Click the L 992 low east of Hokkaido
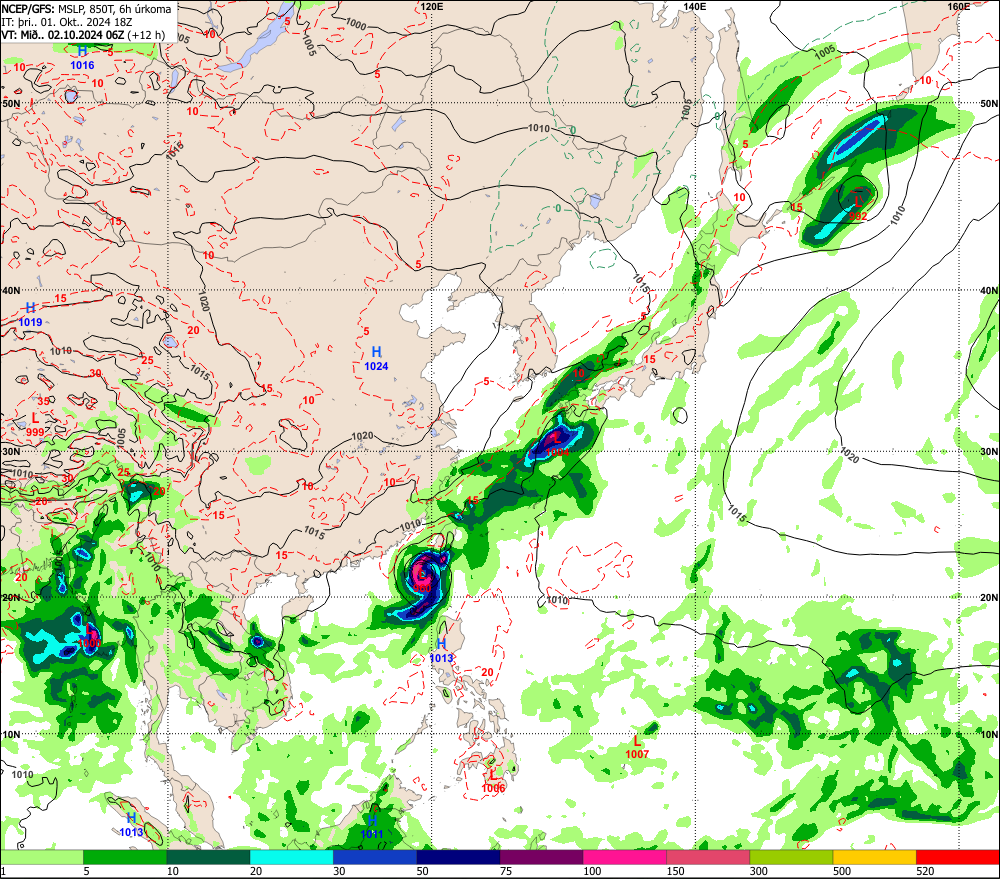The image size is (1000, 879). coord(858,208)
